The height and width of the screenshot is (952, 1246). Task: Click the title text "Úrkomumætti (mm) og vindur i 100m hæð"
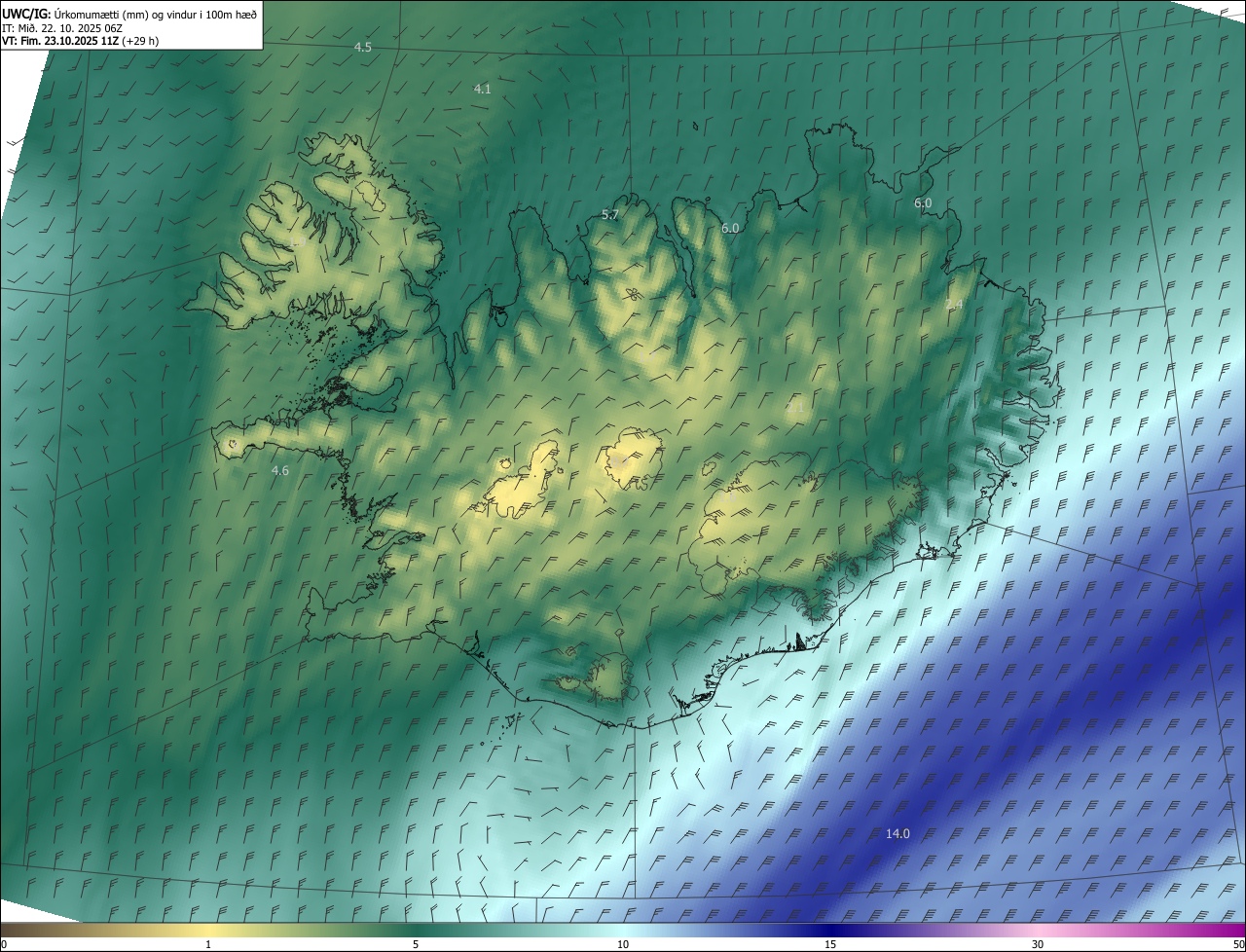point(156,14)
